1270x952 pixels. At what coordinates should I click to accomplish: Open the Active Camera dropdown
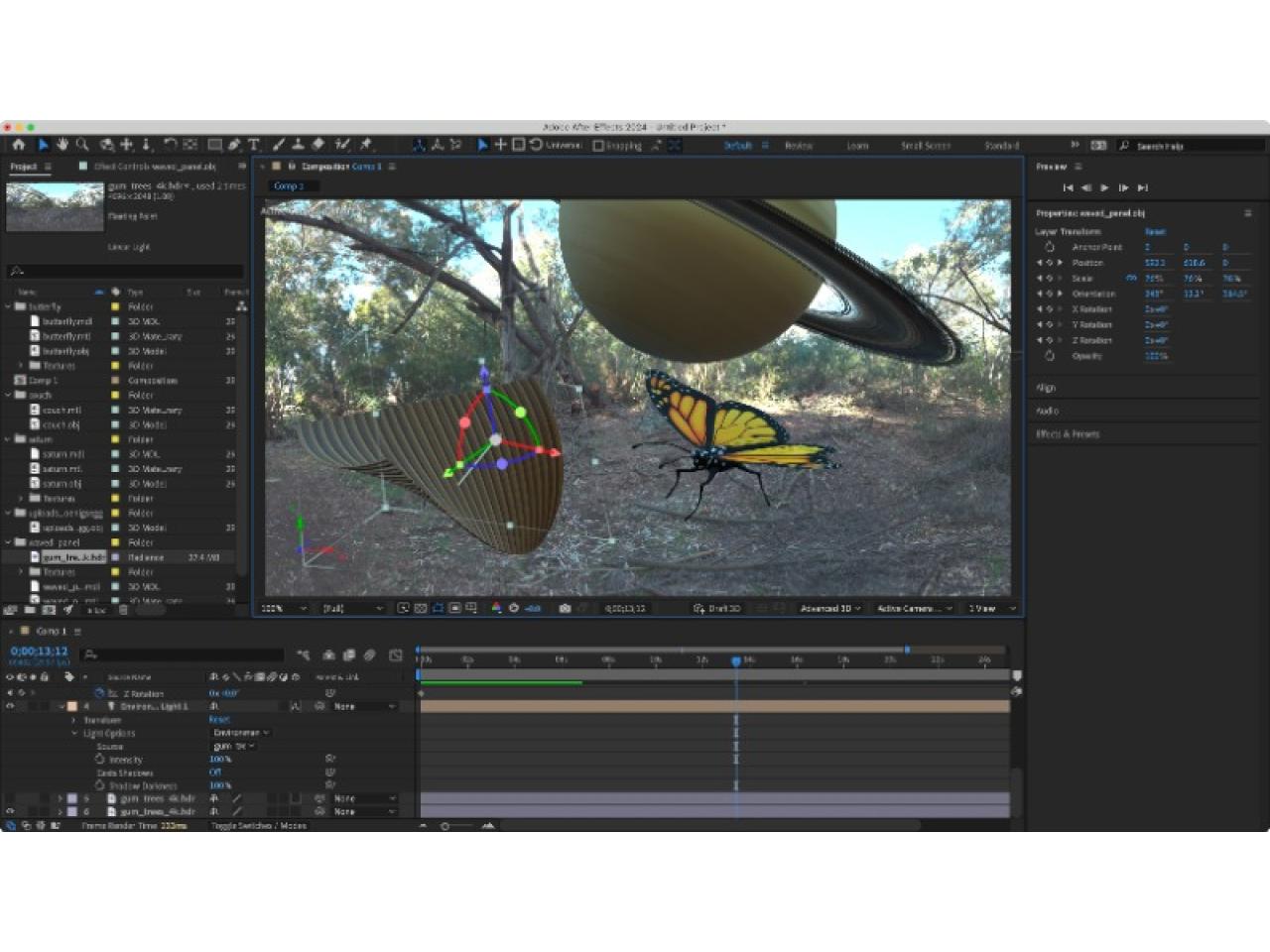915,608
